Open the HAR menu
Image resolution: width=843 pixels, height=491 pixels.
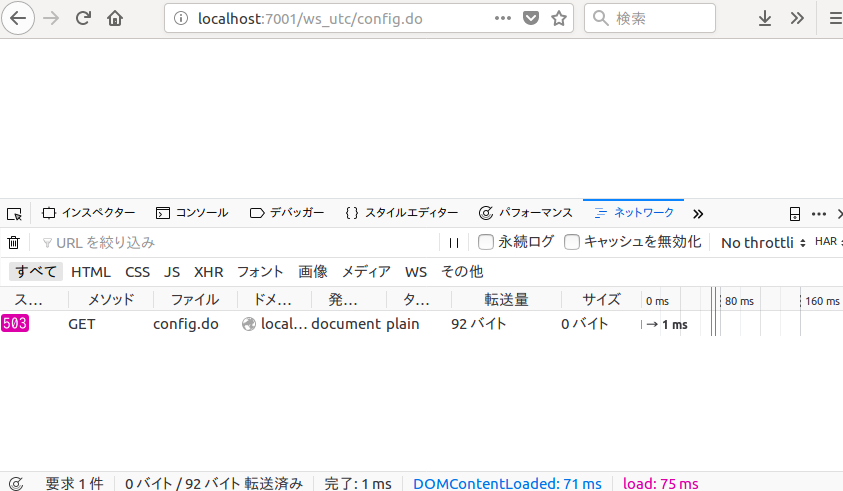[x=828, y=241]
